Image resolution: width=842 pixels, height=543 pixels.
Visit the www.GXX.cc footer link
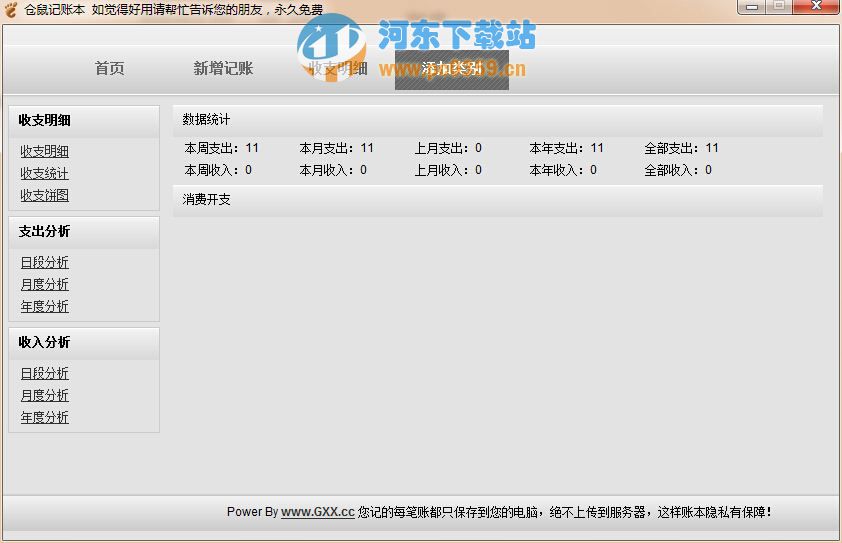317,512
